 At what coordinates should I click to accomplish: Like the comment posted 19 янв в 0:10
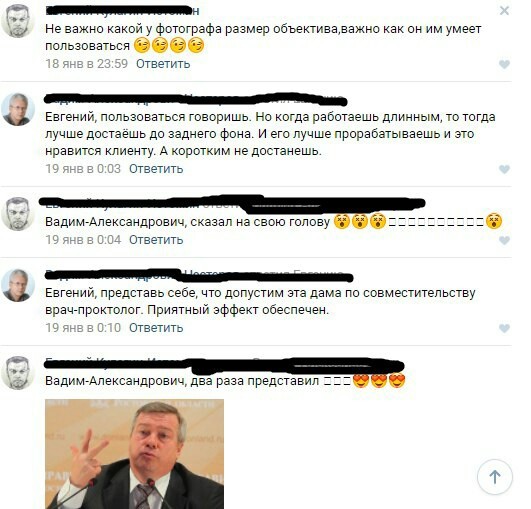[x=504, y=328]
